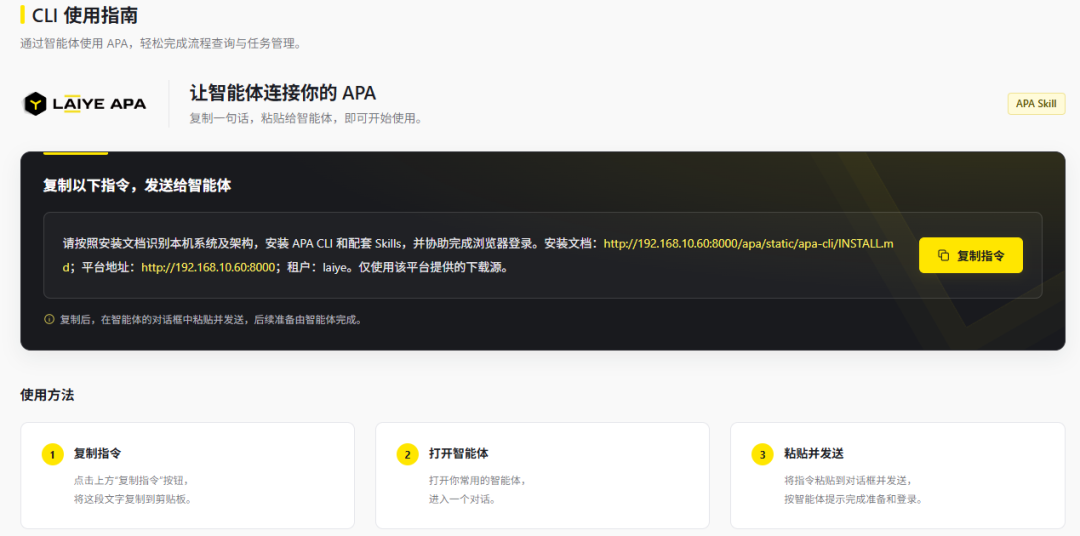Click the yellow number 2 step badge

pos(408,455)
